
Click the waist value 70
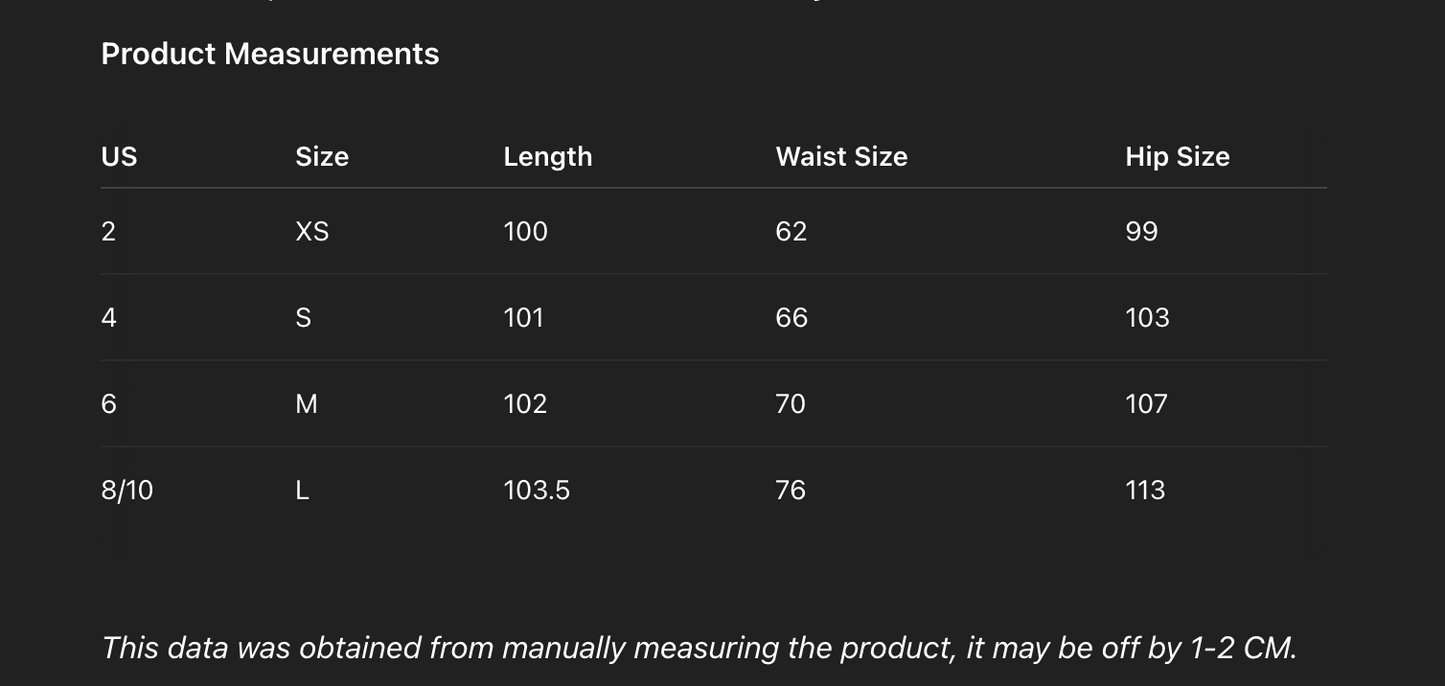coord(790,404)
